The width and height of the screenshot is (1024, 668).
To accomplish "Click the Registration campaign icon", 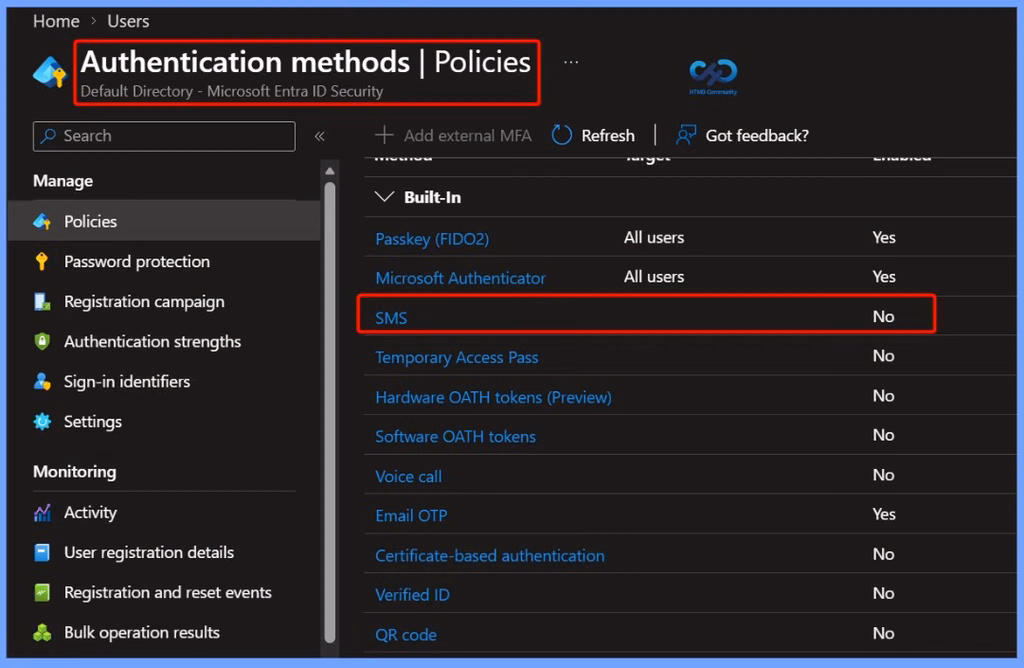I will (42, 302).
